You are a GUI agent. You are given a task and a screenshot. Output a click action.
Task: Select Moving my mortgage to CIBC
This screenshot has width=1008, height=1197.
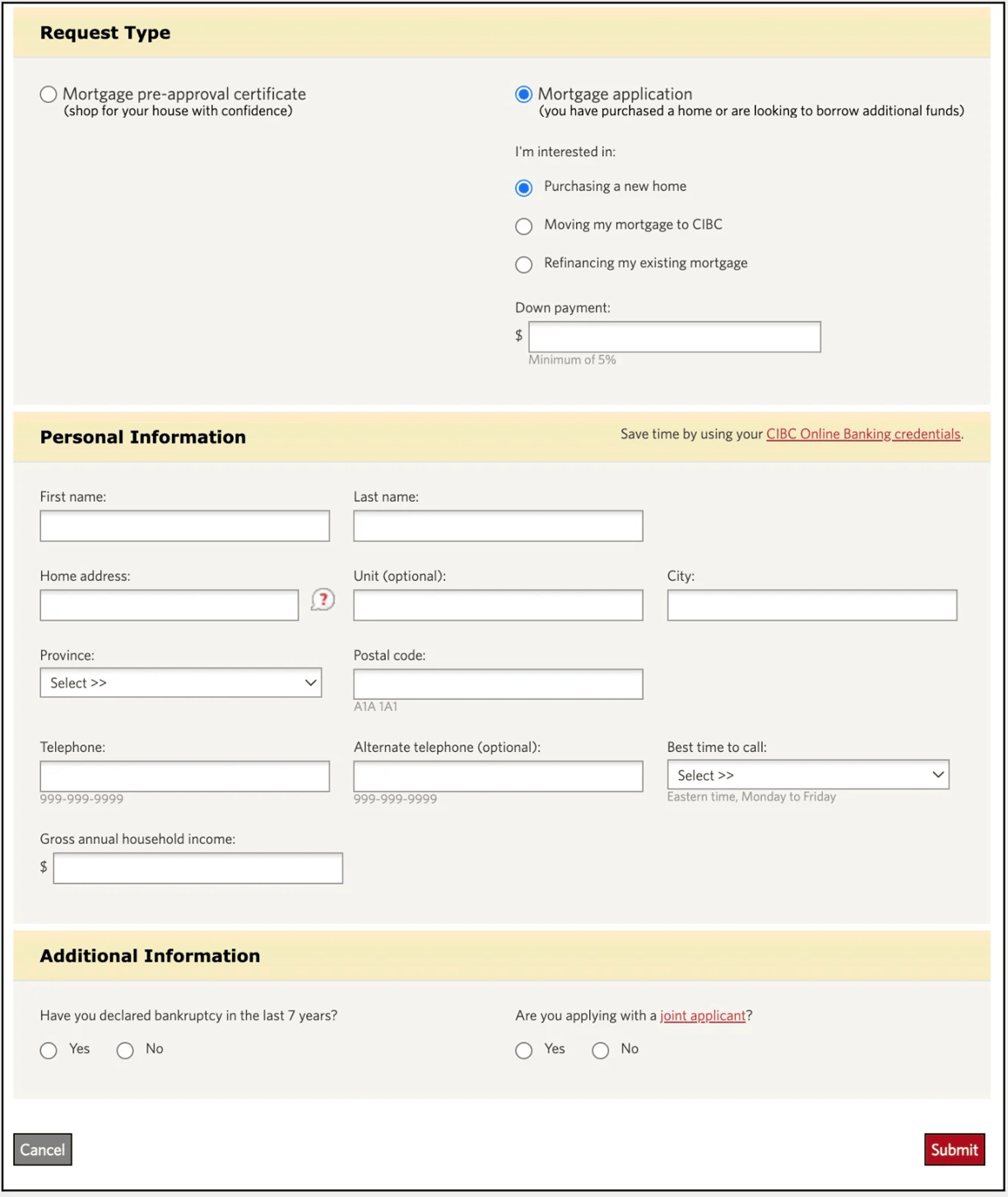click(x=524, y=226)
